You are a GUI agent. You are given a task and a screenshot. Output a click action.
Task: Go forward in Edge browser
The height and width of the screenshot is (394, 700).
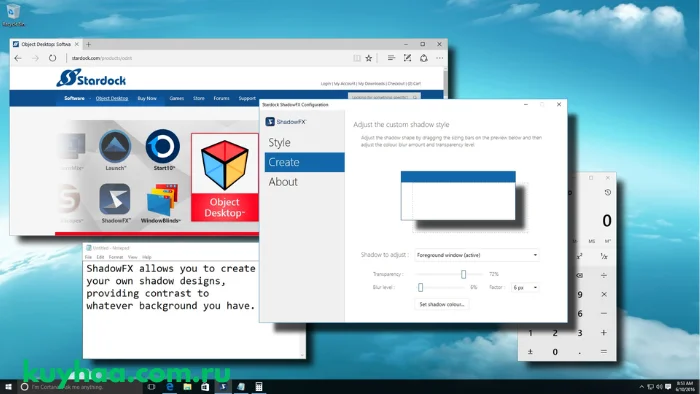point(35,58)
